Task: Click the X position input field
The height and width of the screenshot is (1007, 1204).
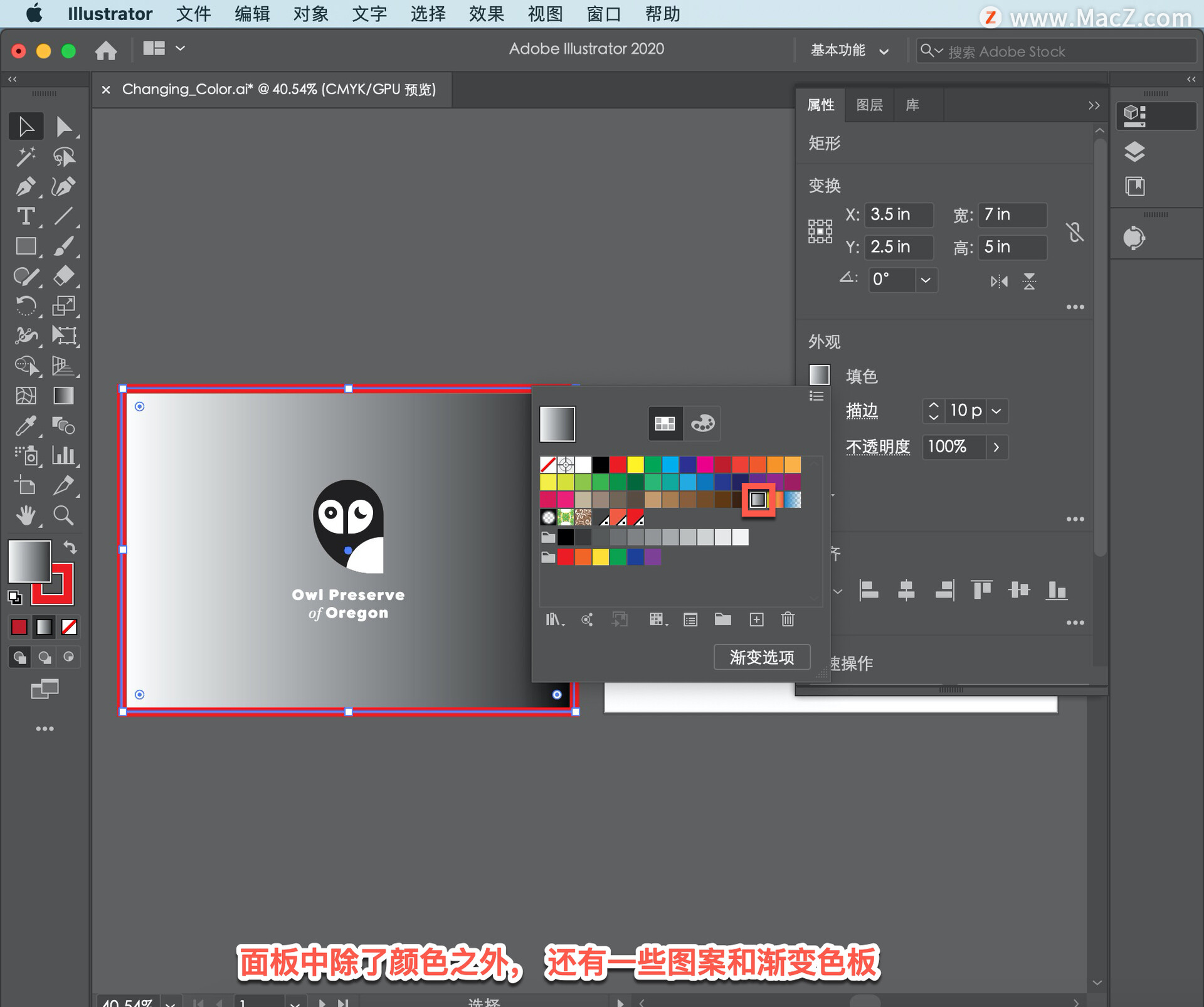Action: click(x=898, y=214)
